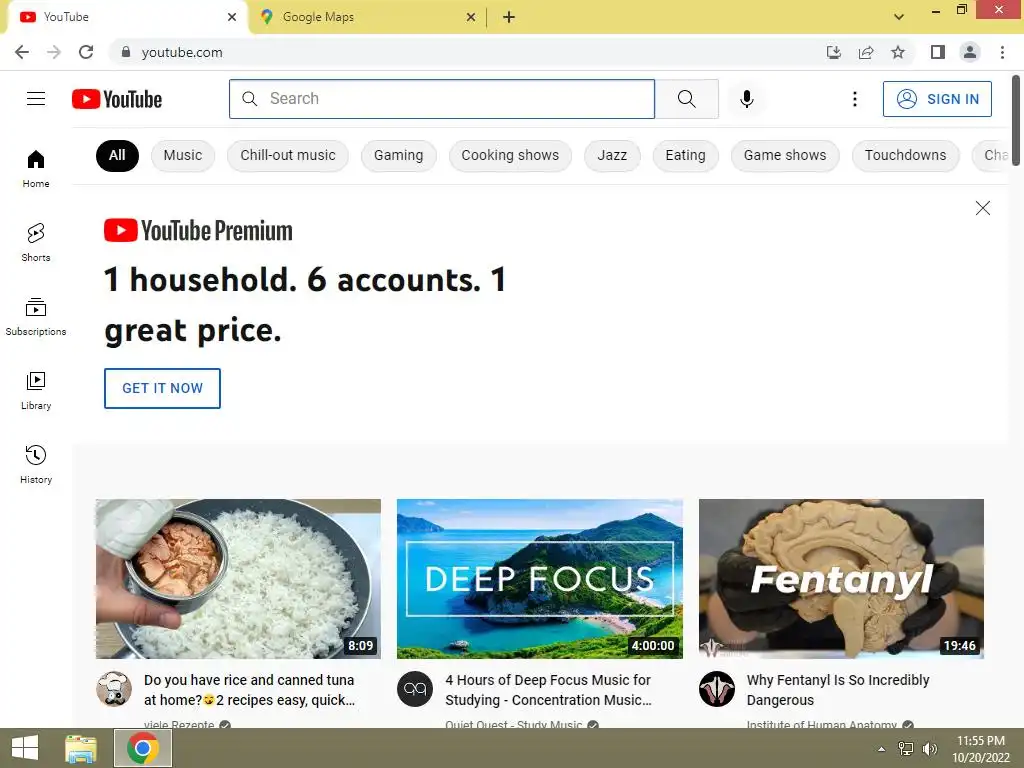Image resolution: width=1024 pixels, height=768 pixels.
Task: Open Library in the sidebar
Action: (x=36, y=391)
